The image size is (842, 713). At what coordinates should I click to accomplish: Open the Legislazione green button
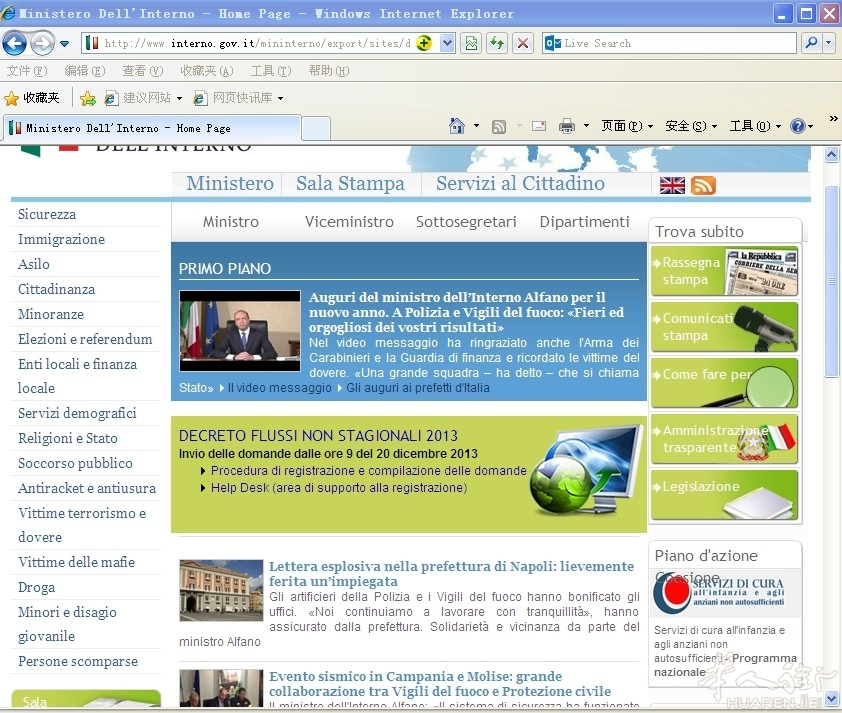(724, 495)
